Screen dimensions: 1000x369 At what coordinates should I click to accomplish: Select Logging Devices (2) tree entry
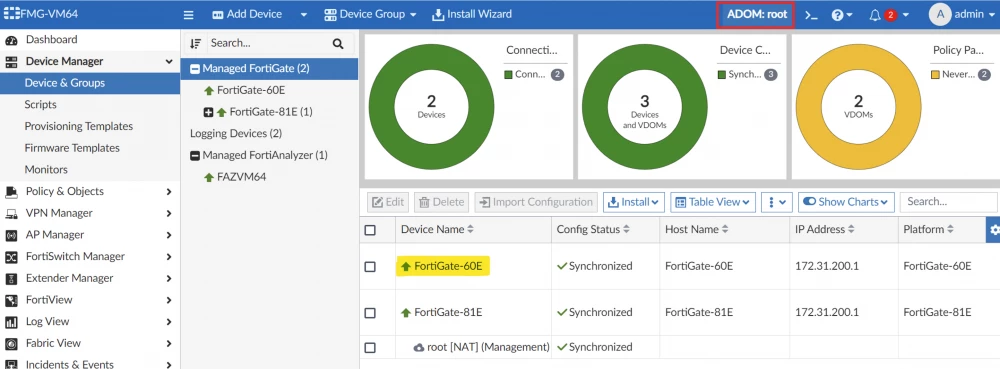coord(236,134)
